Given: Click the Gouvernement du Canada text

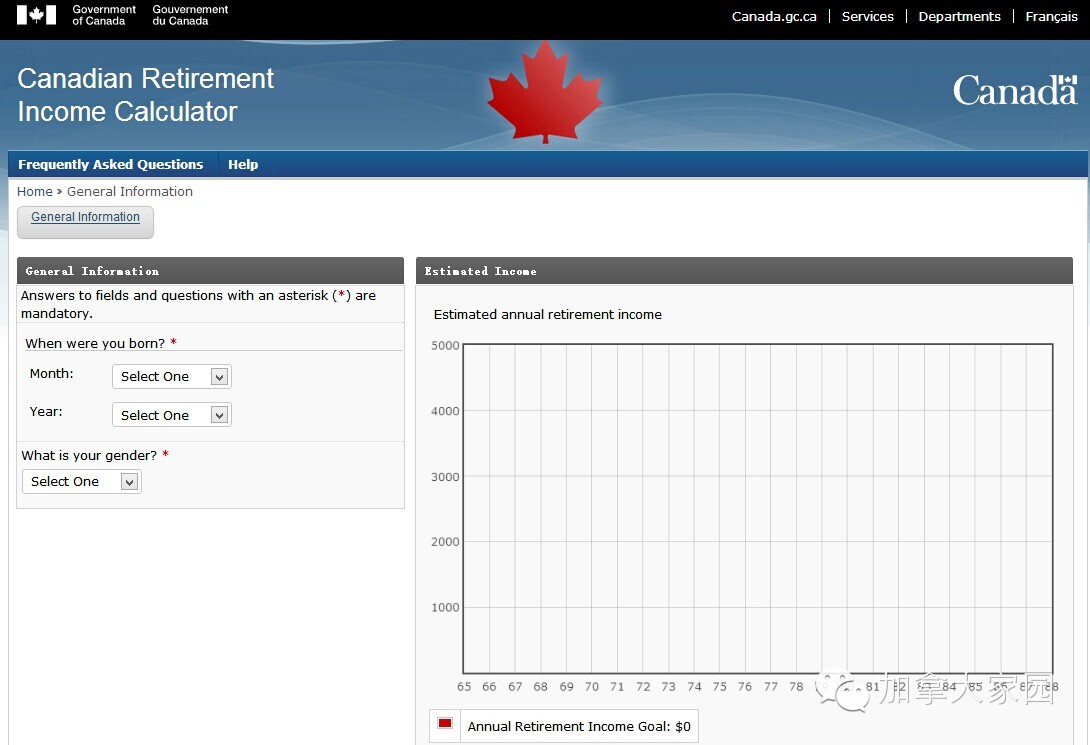Looking at the screenshot, I should (x=190, y=15).
